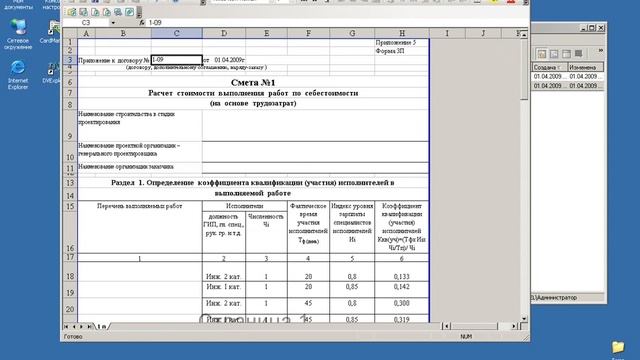Click dark grid icon in the right window toolbar
Viewport: 640px width, 360px height.
coord(578,53)
